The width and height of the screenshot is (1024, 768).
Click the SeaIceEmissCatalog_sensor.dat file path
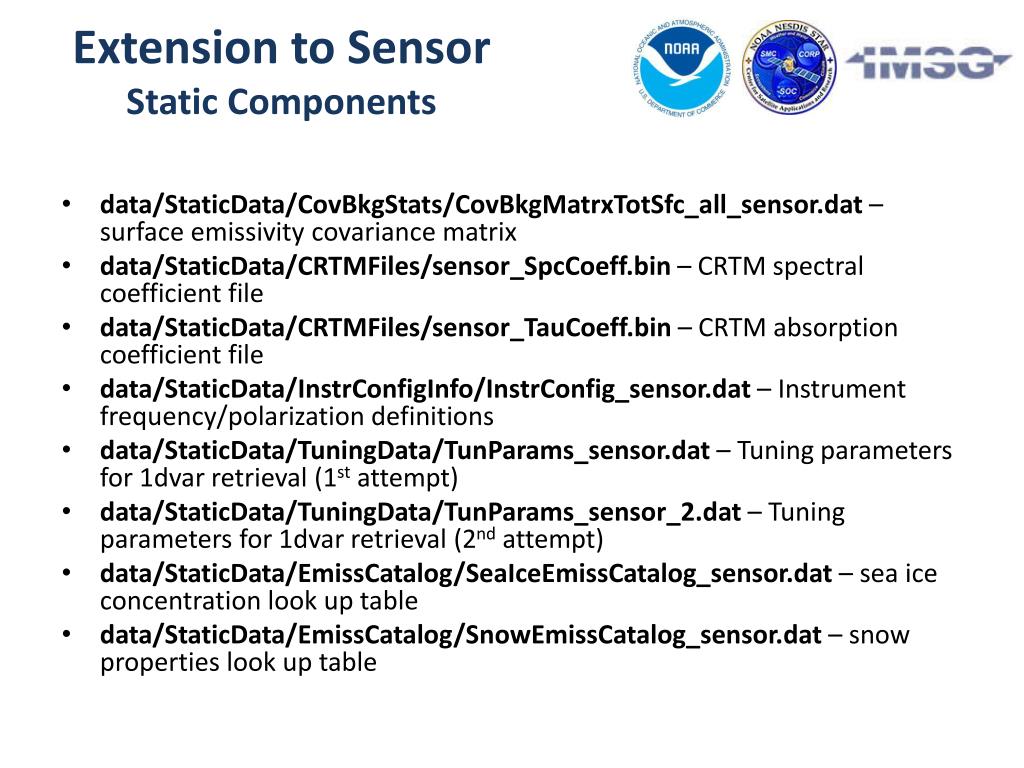click(465, 574)
